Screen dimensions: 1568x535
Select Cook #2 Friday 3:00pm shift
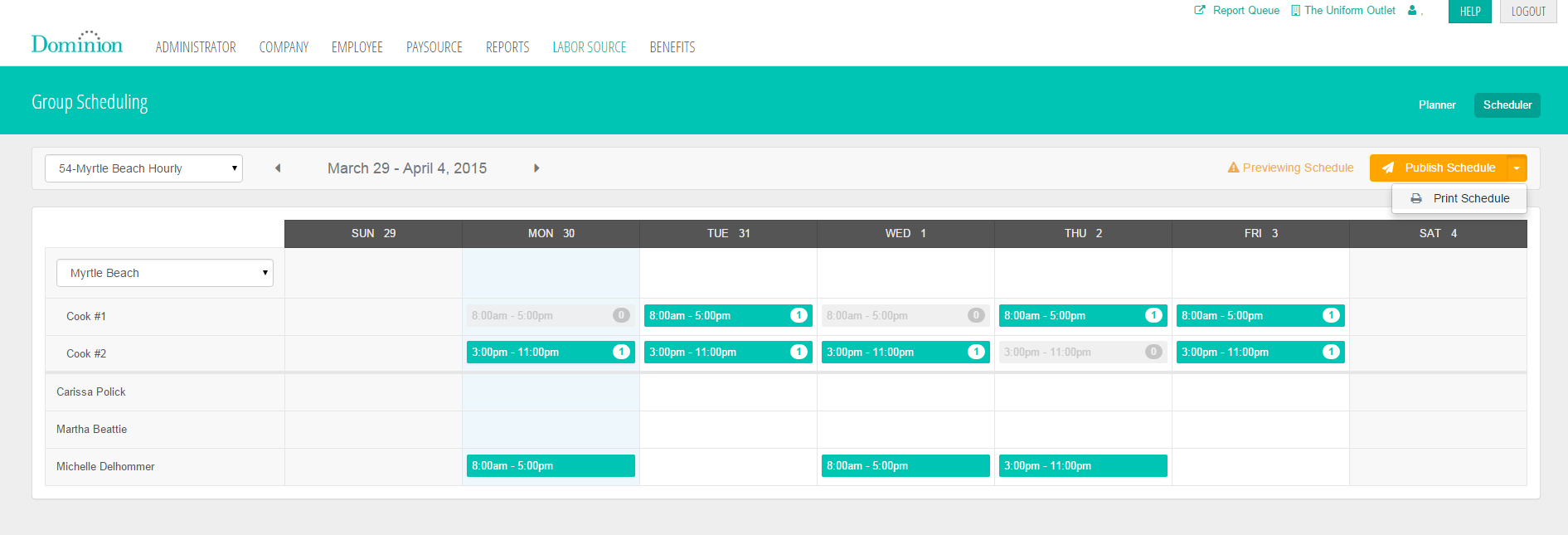[1260, 353]
